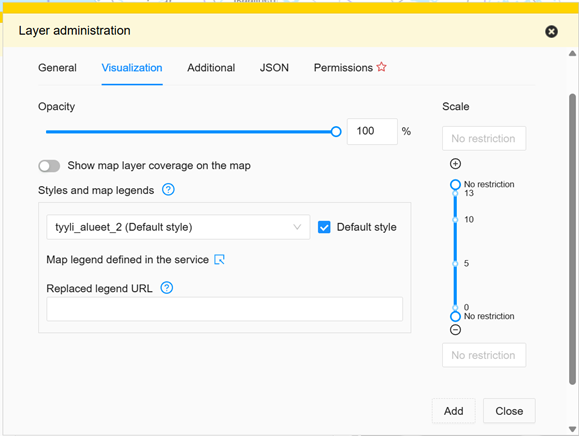Click the minus zoom icon below scale slider
This screenshot has width=579, height=436.
(x=455, y=330)
